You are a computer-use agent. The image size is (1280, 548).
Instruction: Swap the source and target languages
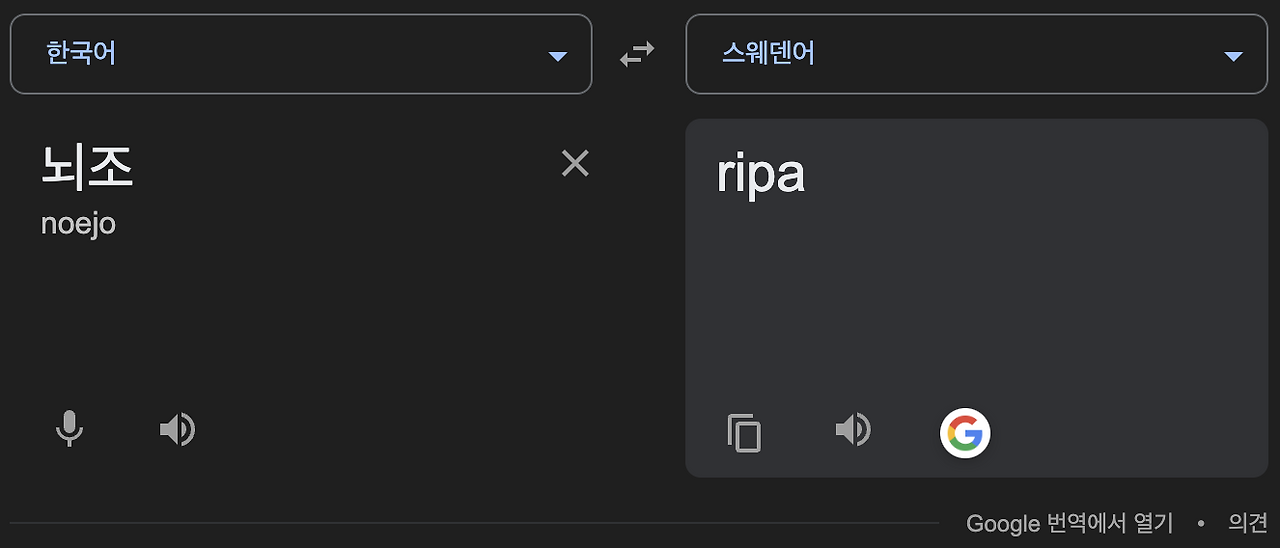637,54
